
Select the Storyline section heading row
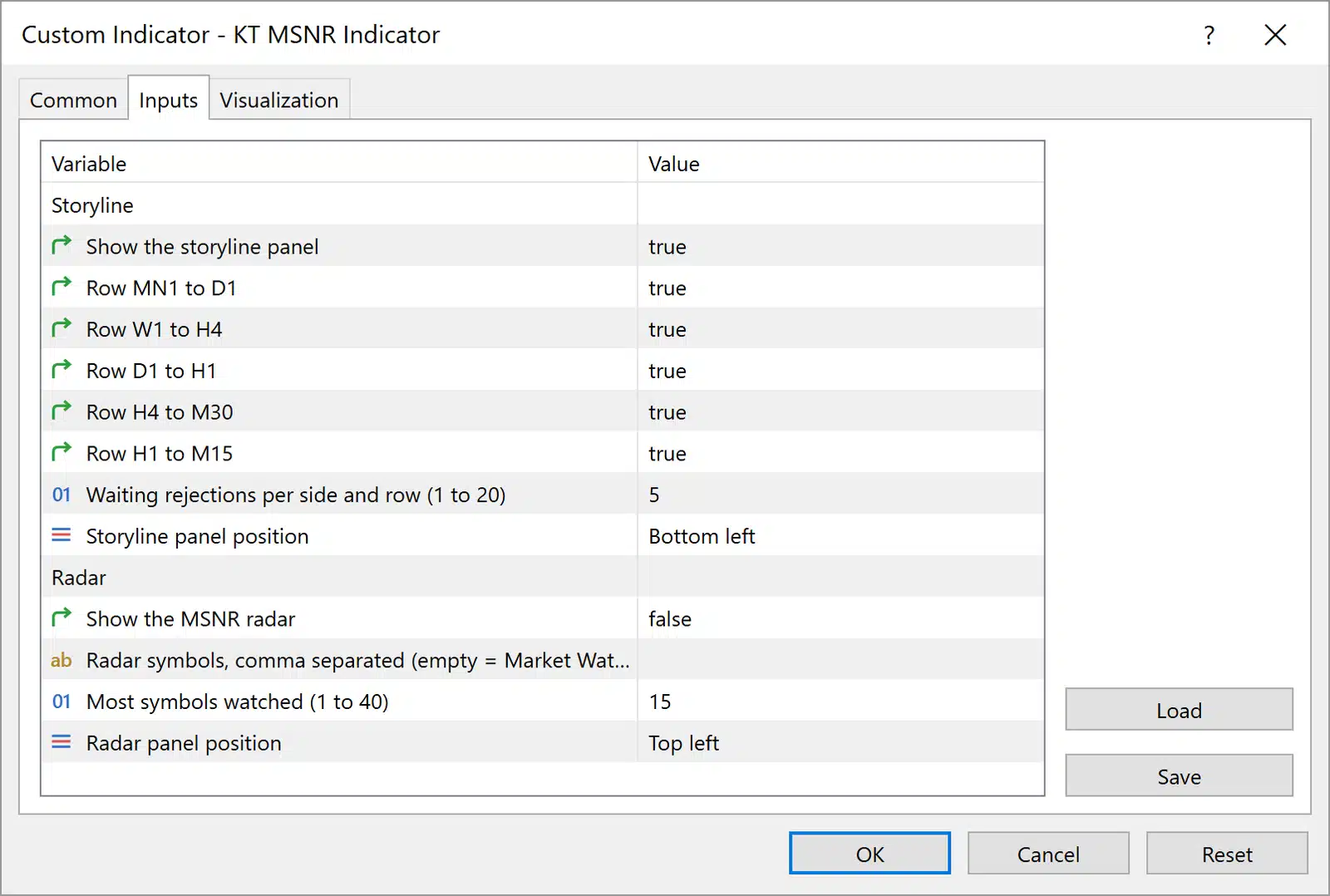(x=543, y=204)
